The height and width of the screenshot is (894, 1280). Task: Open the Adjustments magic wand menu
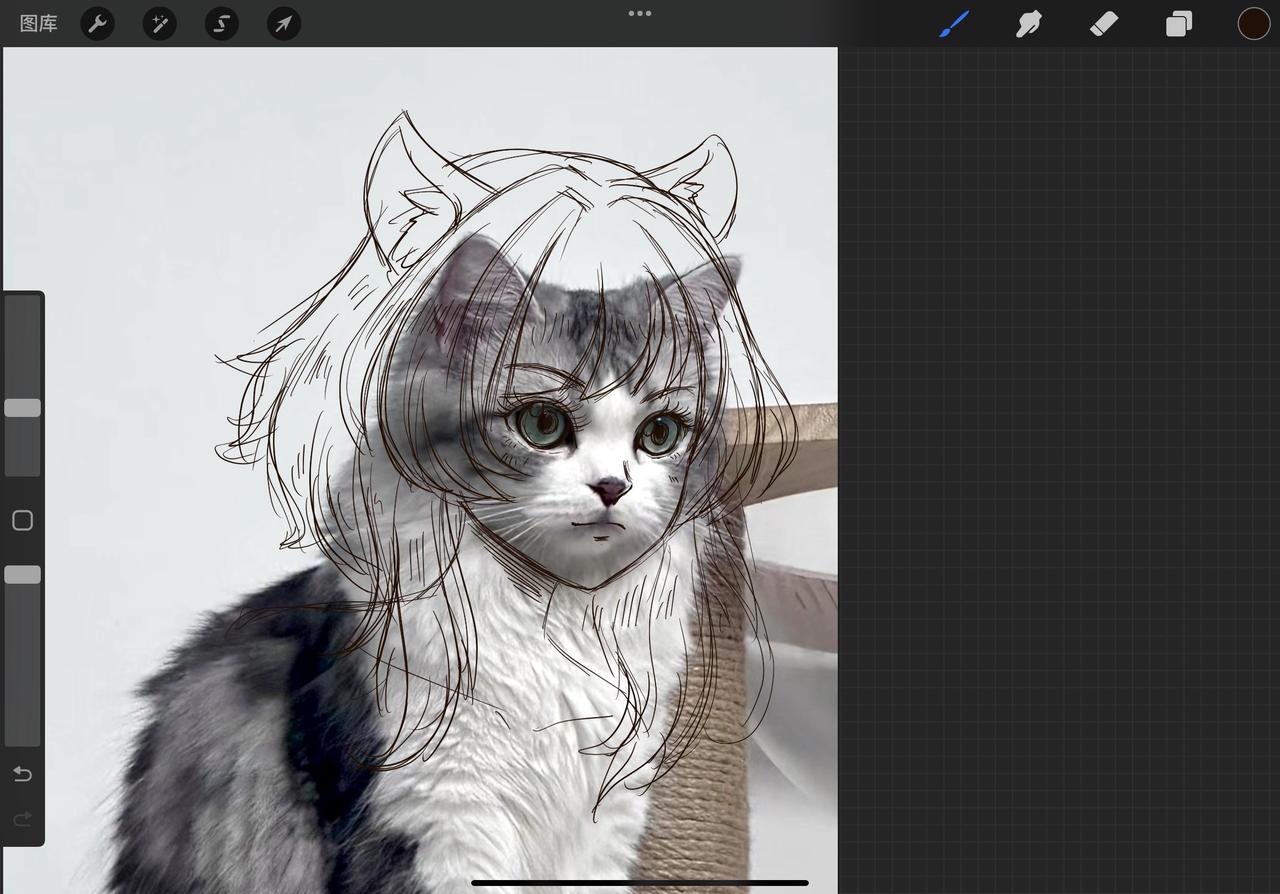click(x=159, y=24)
